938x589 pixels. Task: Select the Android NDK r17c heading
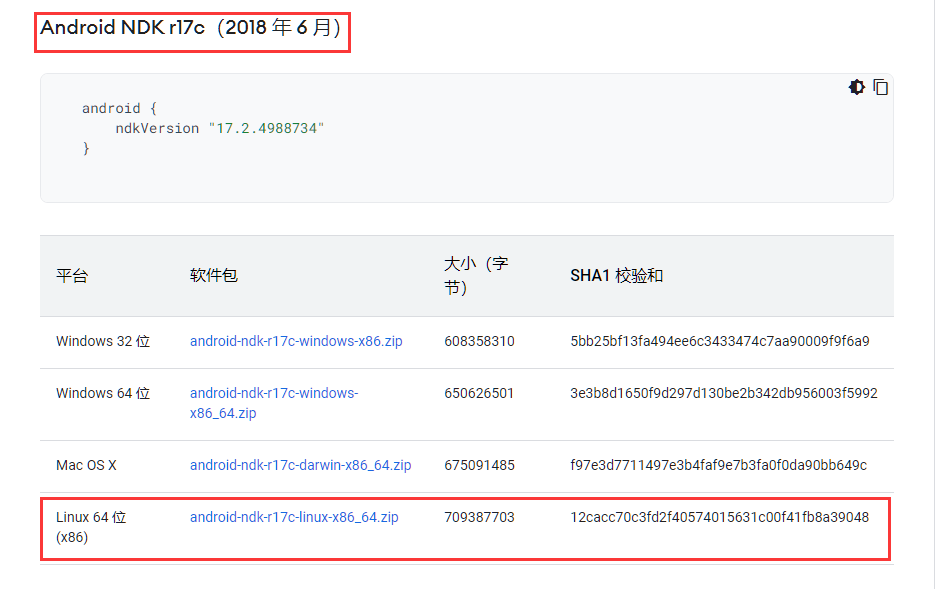point(191,28)
